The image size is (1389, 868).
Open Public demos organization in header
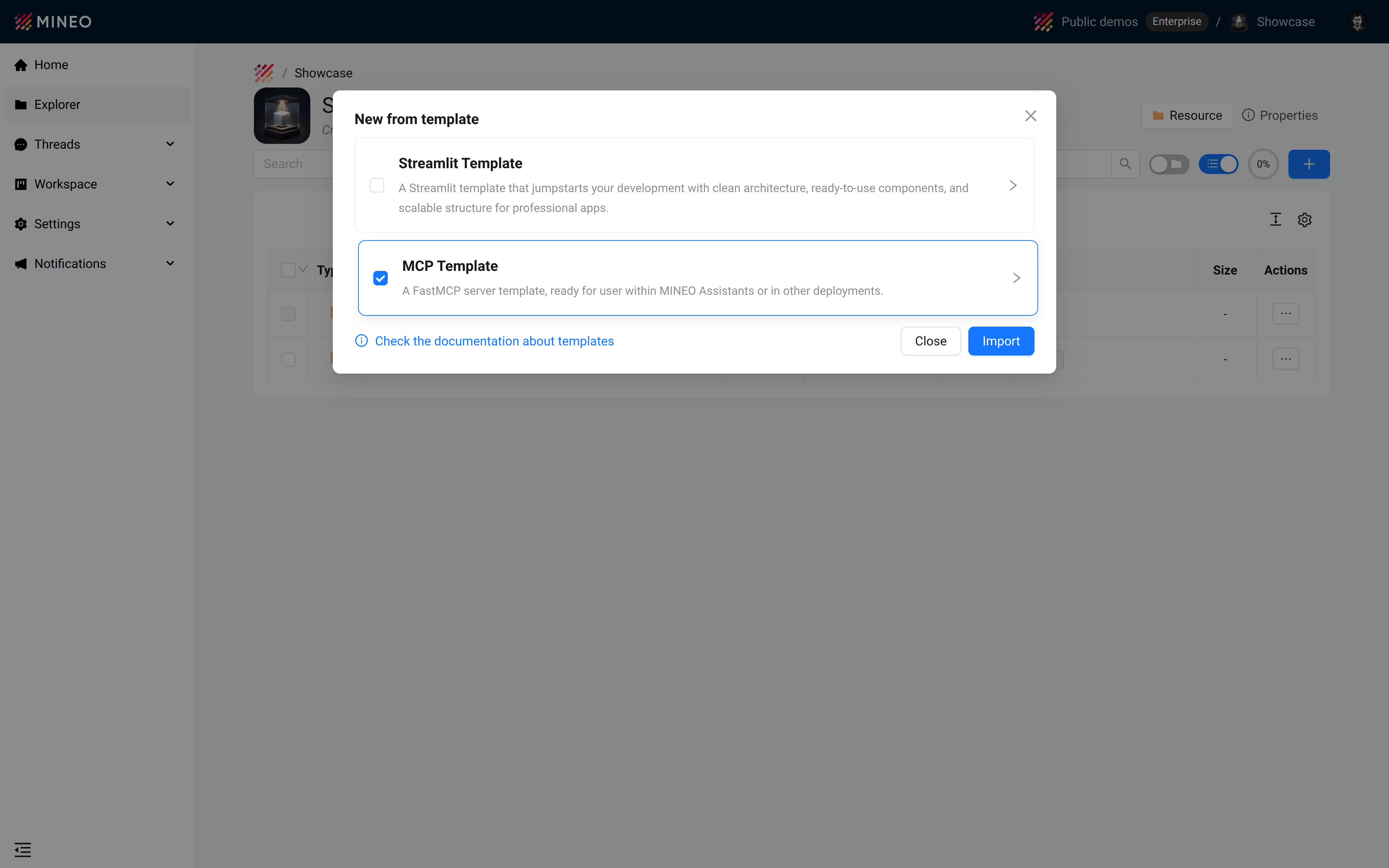(1099, 22)
